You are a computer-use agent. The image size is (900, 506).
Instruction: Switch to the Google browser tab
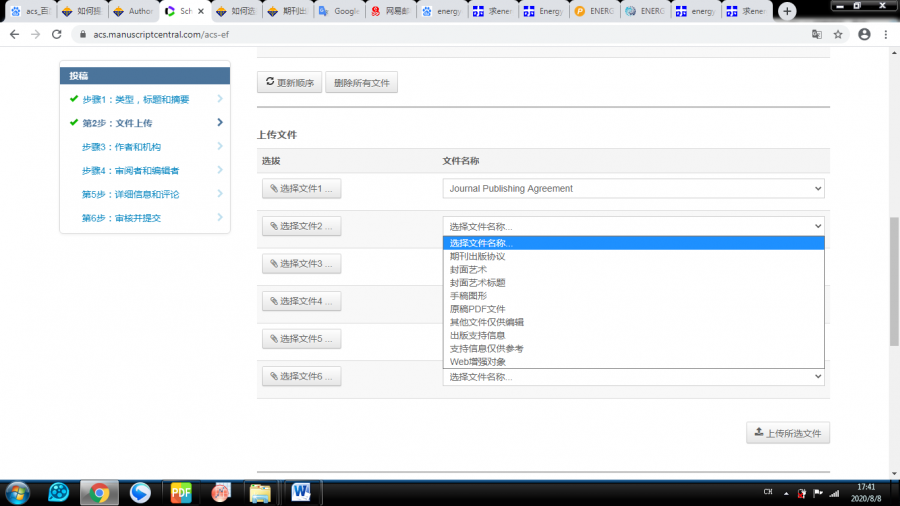coord(340,11)
